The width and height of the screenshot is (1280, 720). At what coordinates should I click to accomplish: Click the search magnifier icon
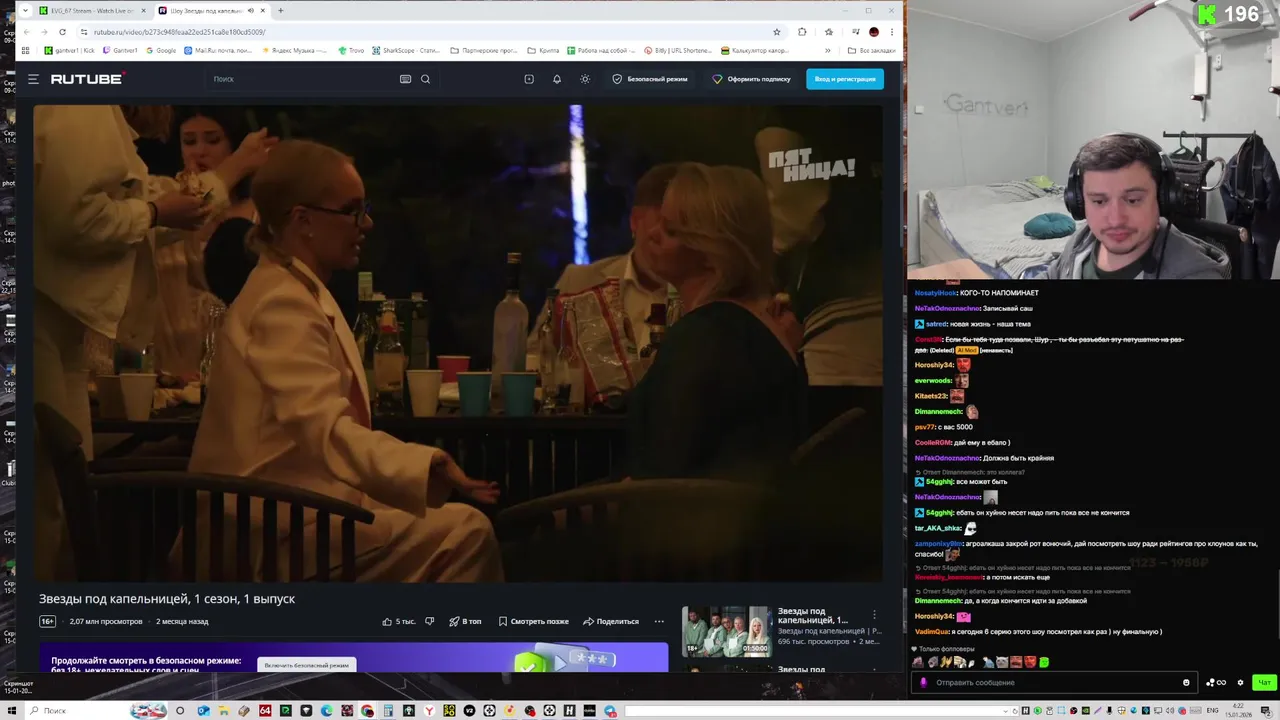point(425,79)
